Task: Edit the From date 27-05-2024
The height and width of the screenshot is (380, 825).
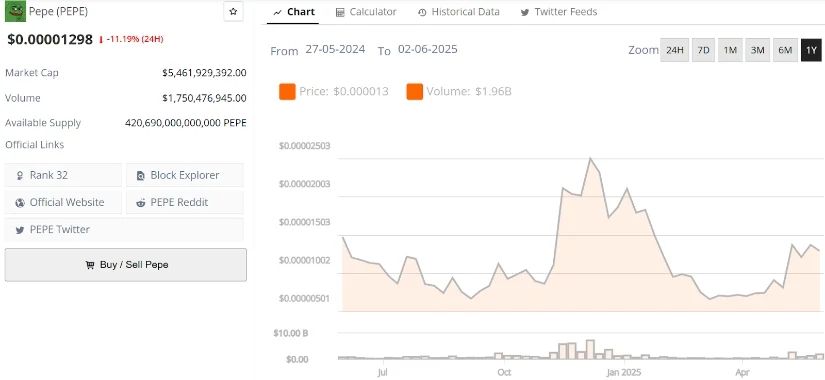Action: [335, 49]
